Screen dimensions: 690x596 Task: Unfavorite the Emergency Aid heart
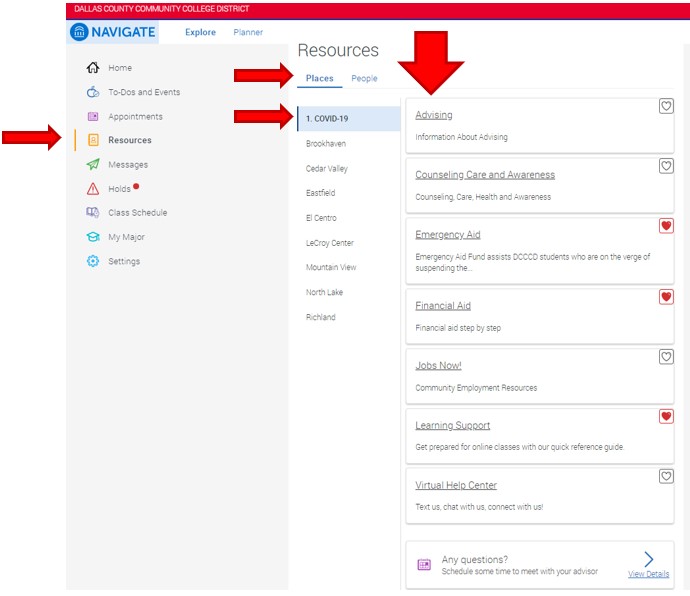pos(666,226)
